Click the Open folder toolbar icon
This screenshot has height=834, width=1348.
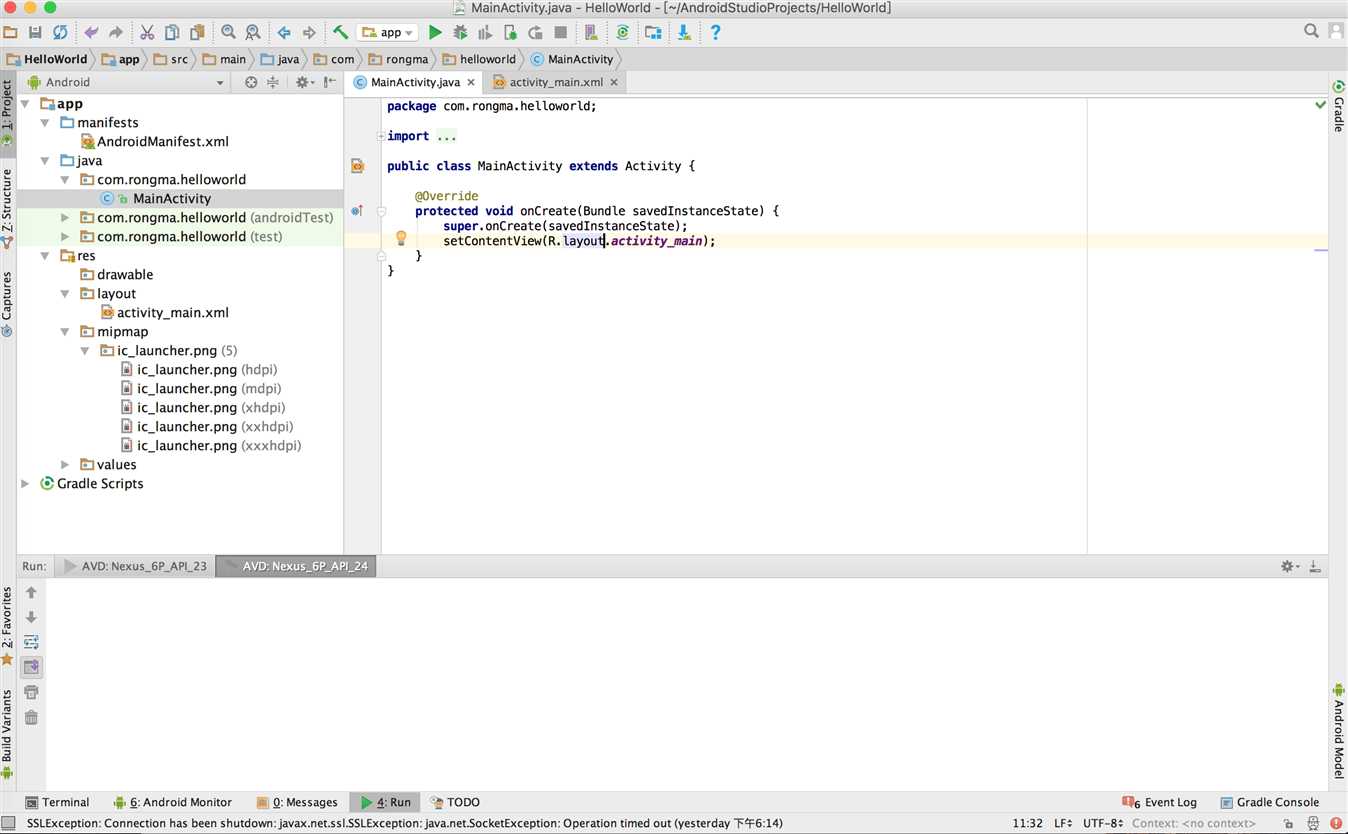[10, 32]
